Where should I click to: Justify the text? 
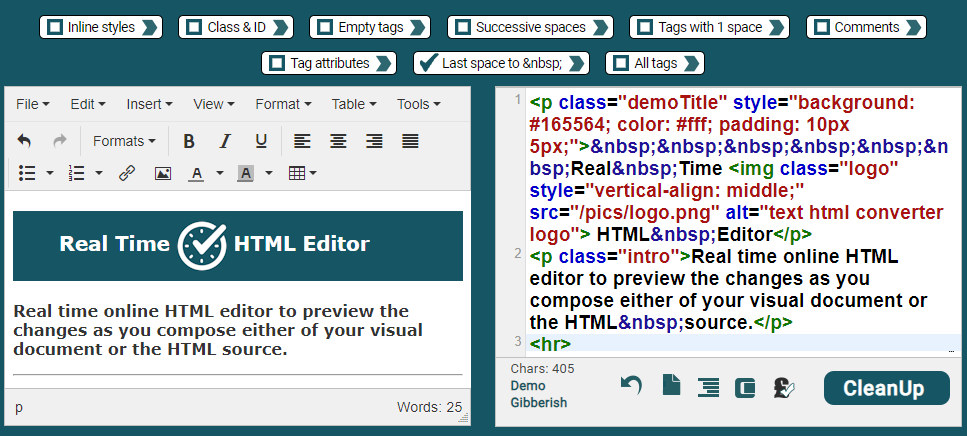point(411,141)
